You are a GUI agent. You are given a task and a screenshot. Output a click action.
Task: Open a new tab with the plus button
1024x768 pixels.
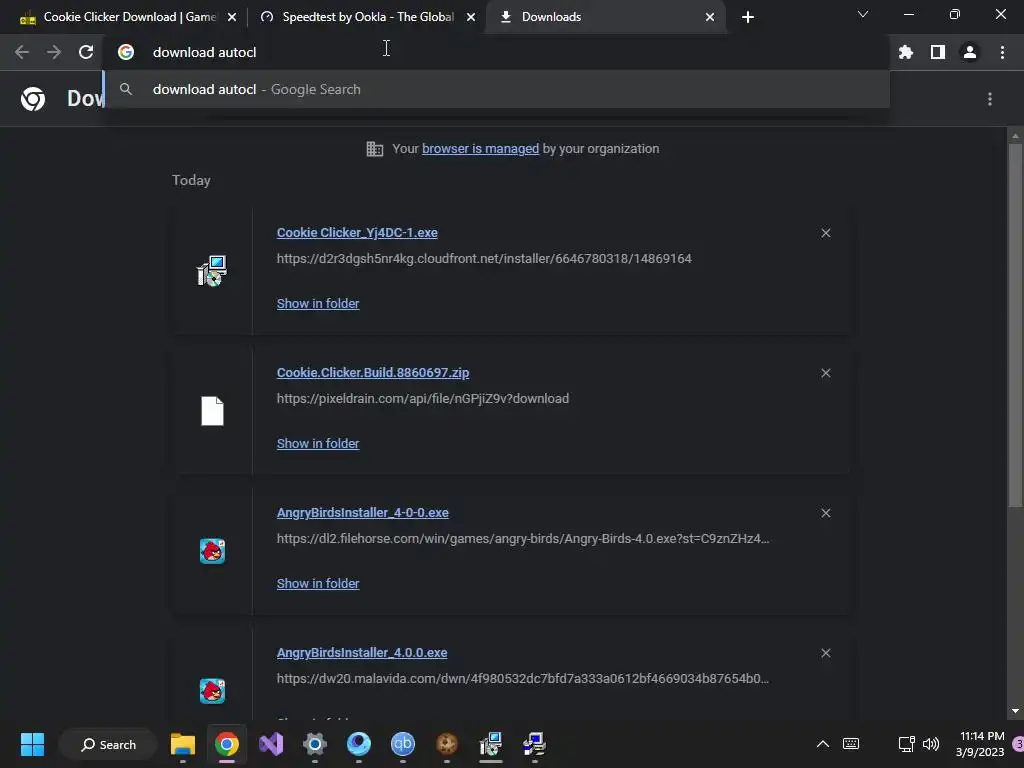tap(748, 17)
